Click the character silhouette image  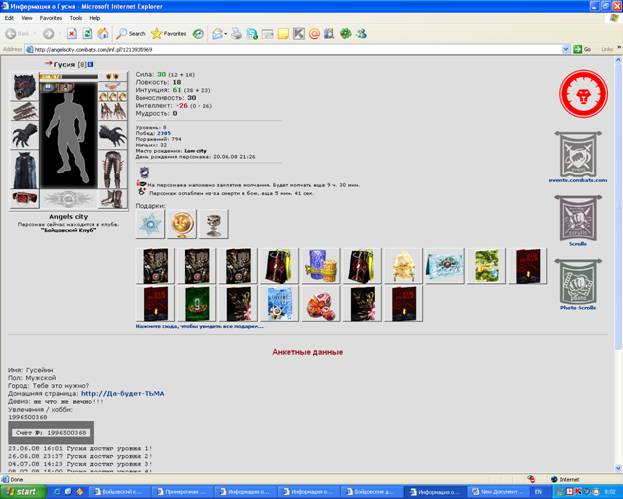coord(68,135)
